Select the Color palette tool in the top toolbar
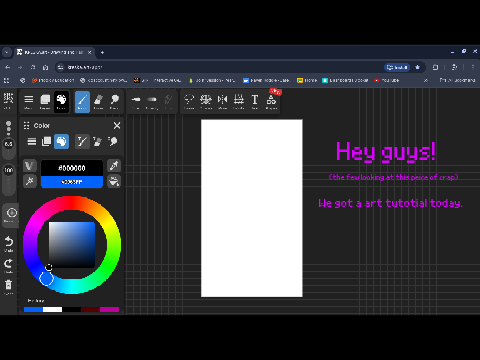The height and width of the screenshot is (360, 480). (61, 101)
